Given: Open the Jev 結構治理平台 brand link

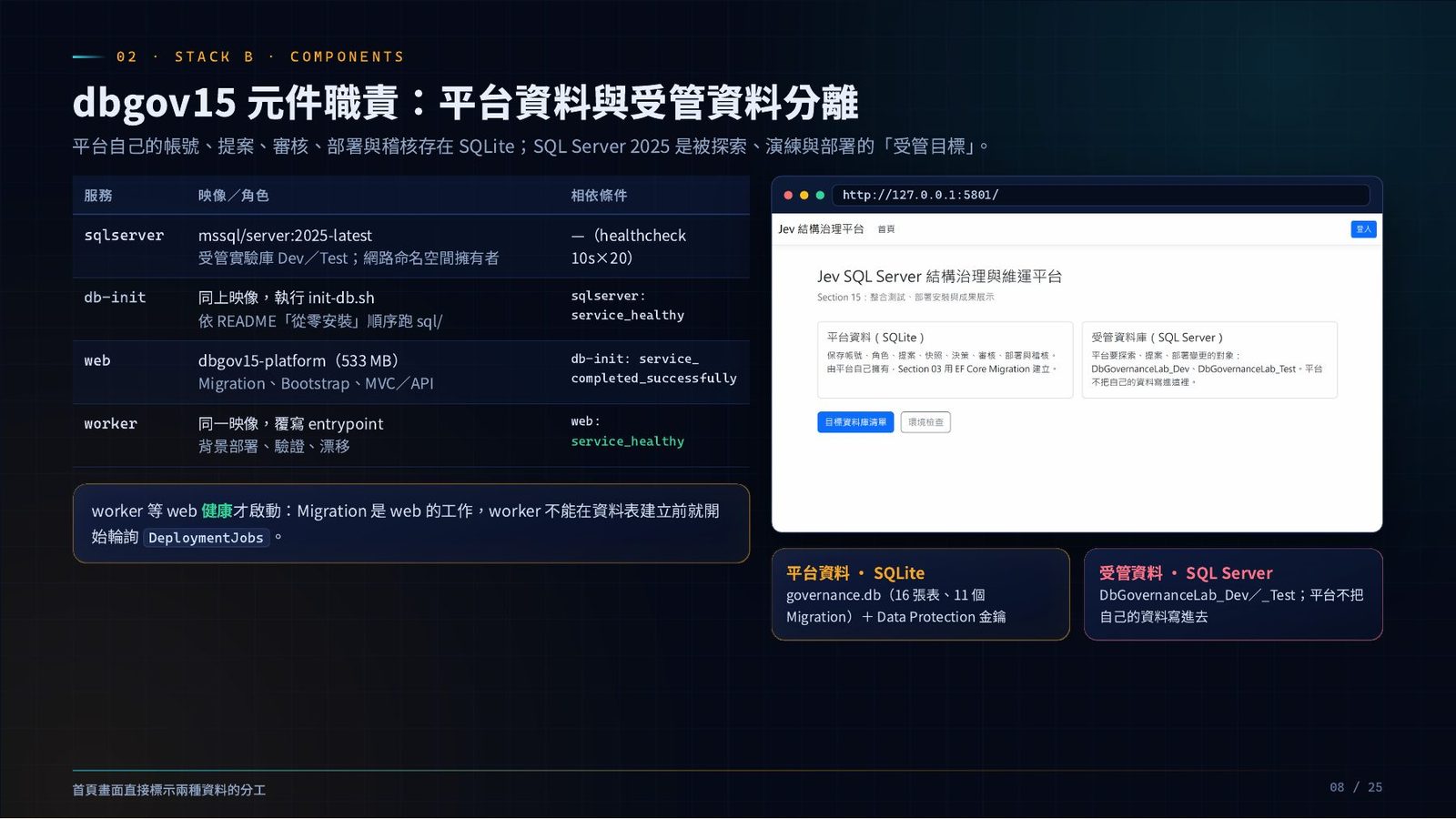Looking at the screenshot, I should 821,229.
